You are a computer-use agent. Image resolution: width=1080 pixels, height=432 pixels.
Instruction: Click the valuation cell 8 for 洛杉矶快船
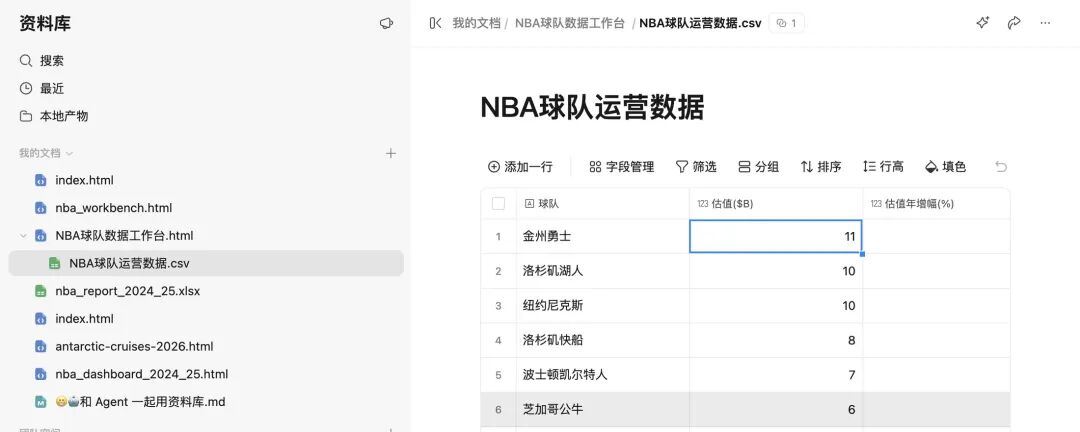click(776, 340)
